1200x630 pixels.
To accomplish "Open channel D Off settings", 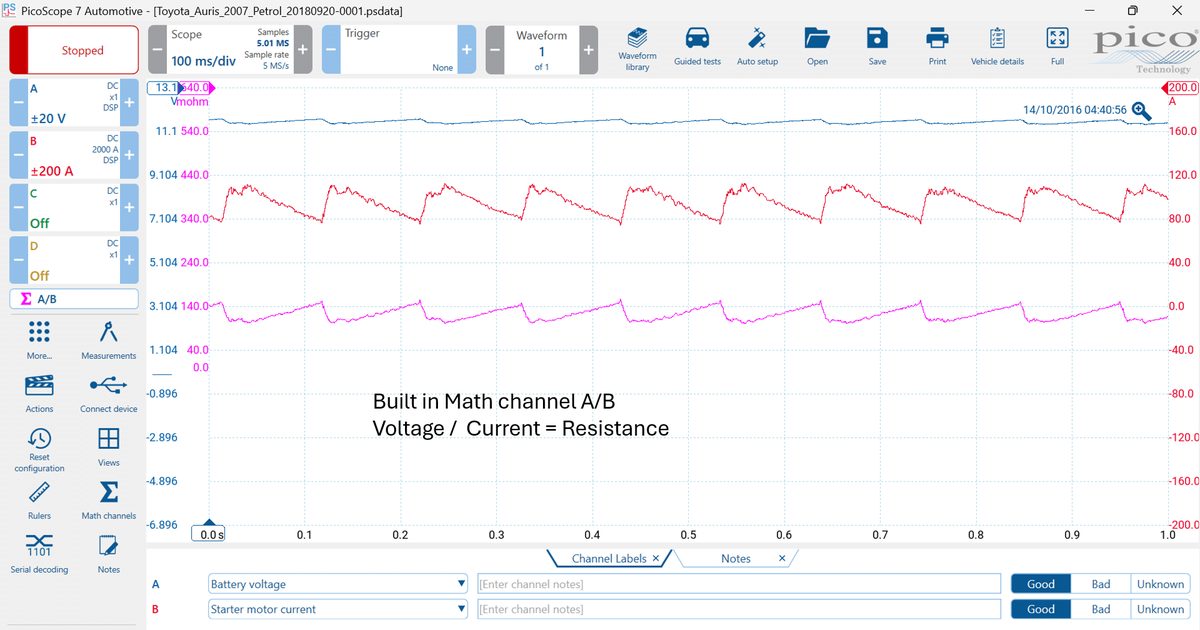I will tap(73, 260).
